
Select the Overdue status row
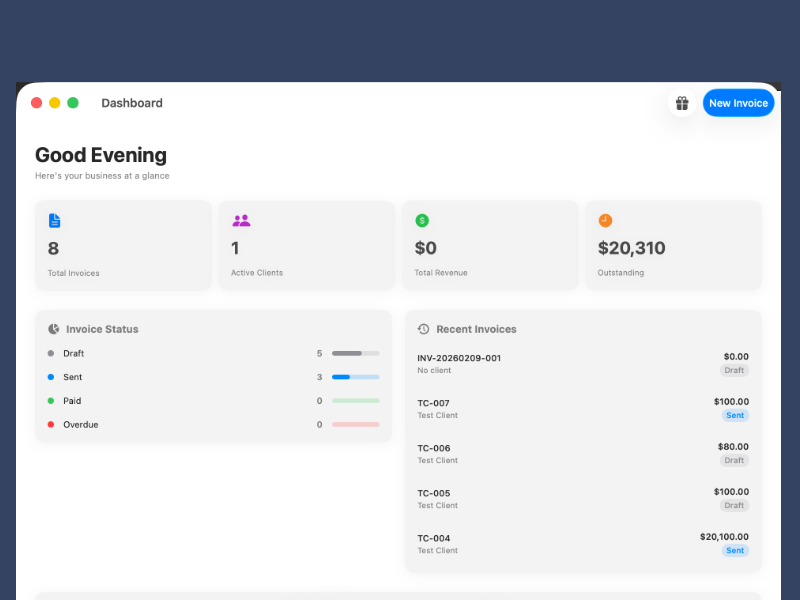(212, 425)
